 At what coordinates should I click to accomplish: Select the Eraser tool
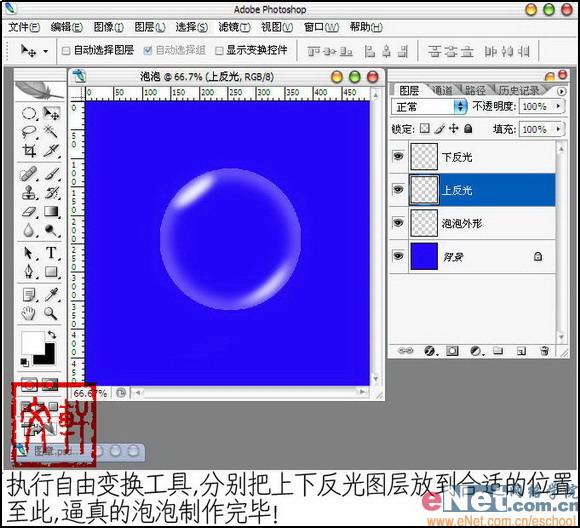click(29, 212)
